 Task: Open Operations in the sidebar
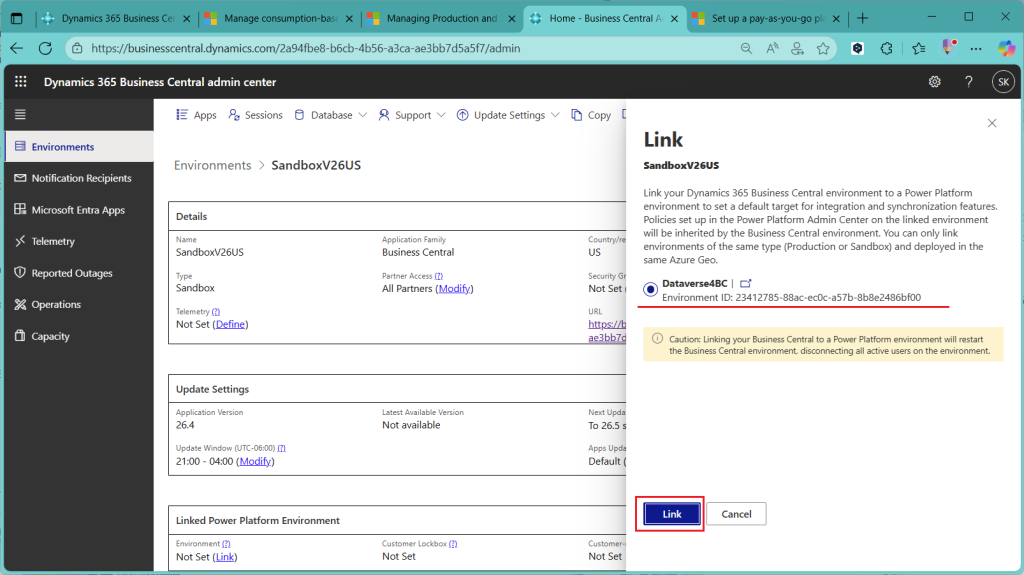(79, 304)
